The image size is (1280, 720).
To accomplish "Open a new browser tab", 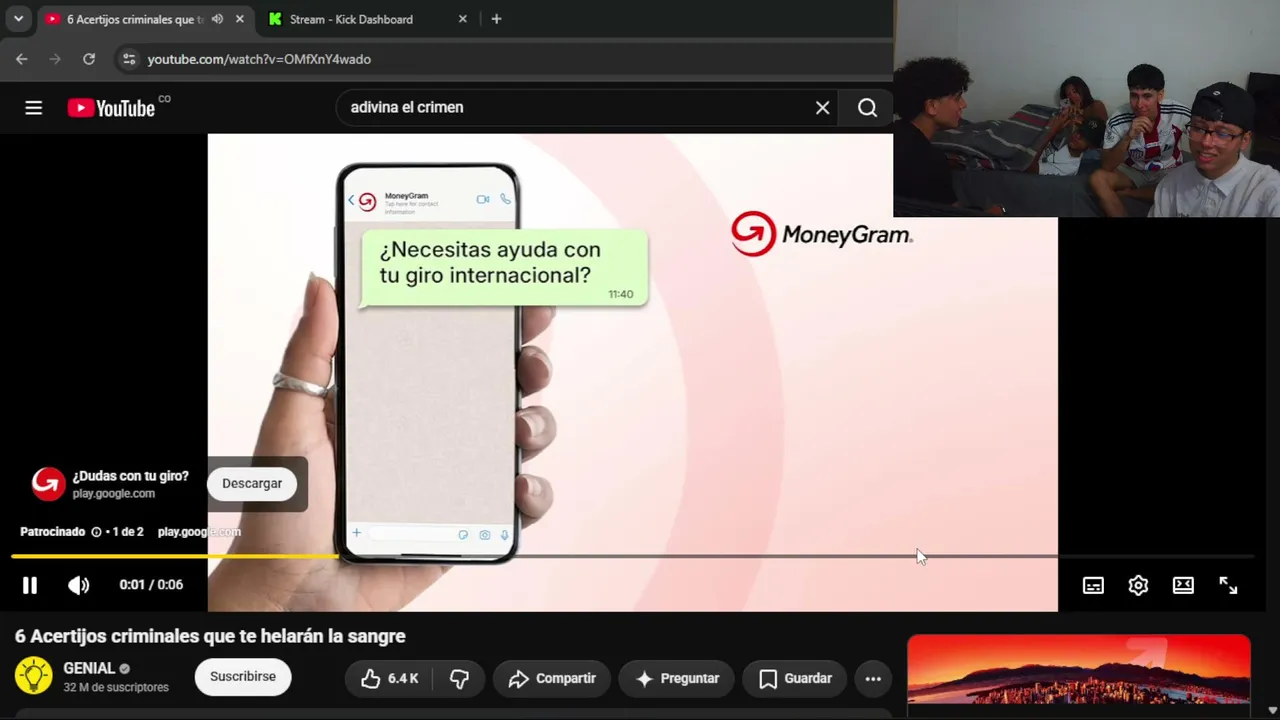I will [496, 19].
